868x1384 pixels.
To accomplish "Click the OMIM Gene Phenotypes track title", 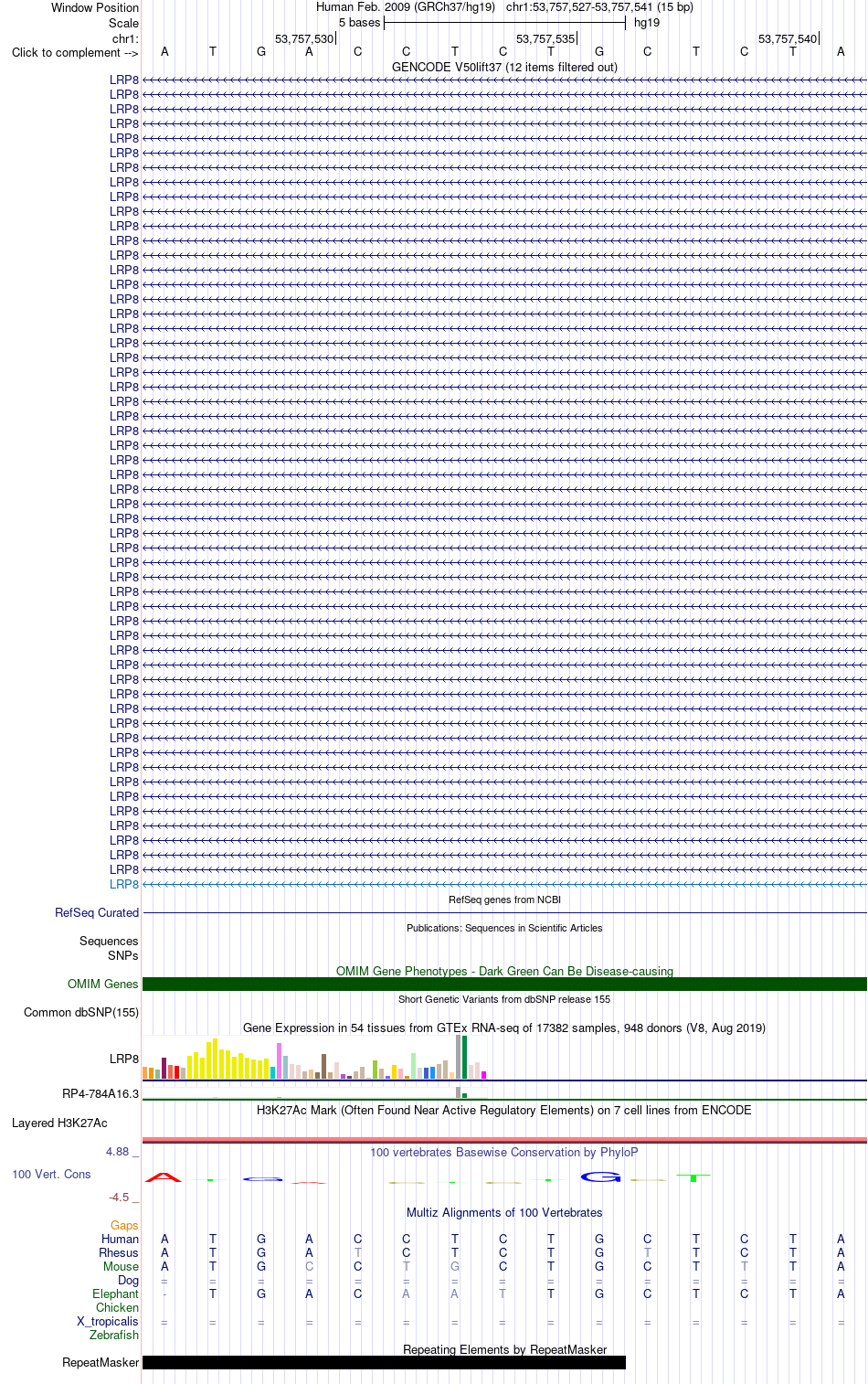I will (x=504, y=971).
